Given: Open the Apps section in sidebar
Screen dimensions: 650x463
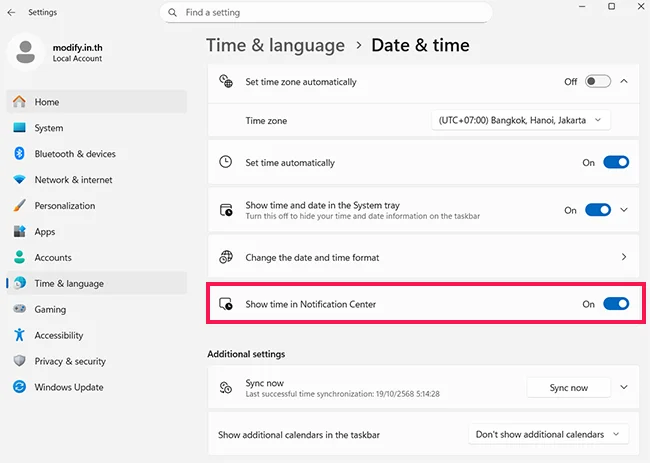Looking at the screenshot, I should (x=45, y=232).
